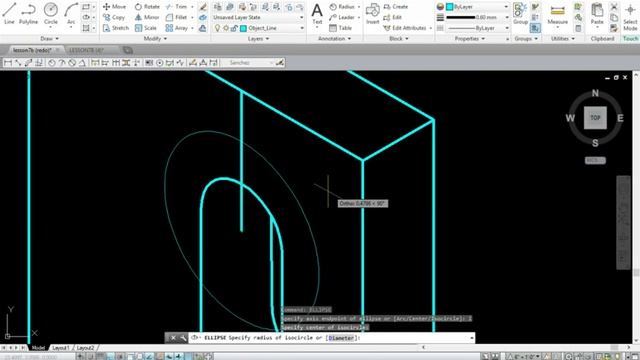Expand the Utilities panel
The width and height of the screenshot is (640, 360).
coord(563,38)
